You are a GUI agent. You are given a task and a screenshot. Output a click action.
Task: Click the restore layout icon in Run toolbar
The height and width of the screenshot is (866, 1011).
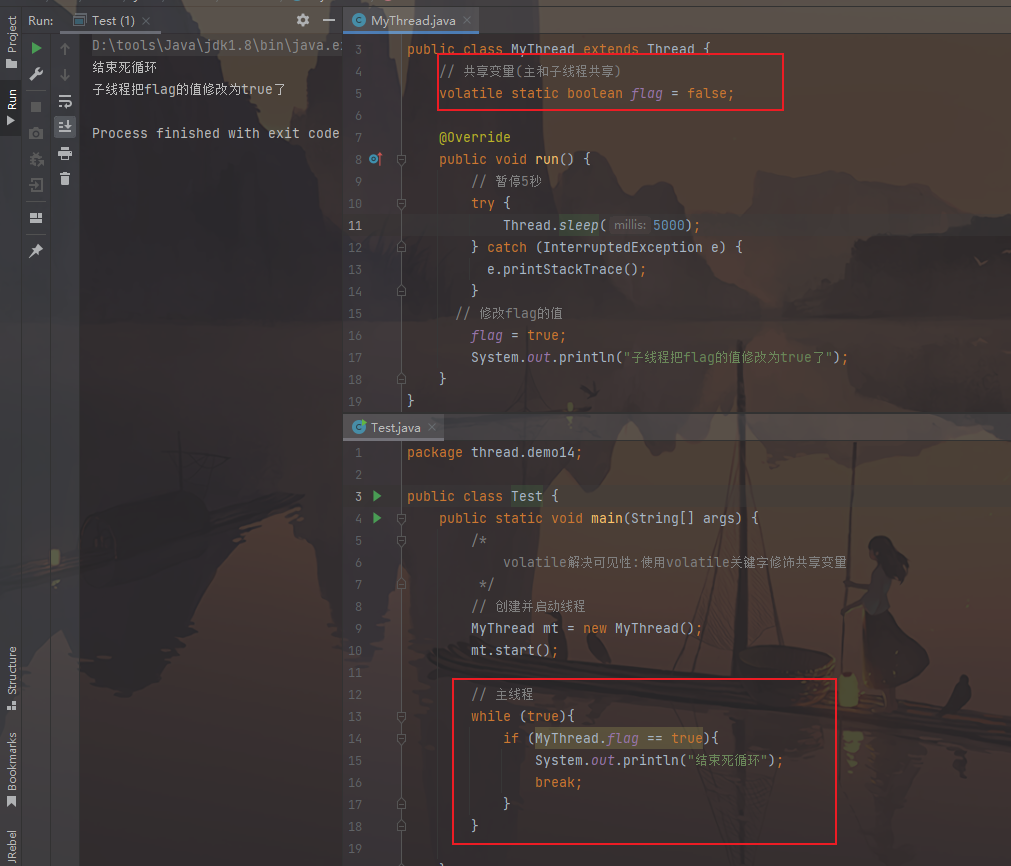pos(36,217)
